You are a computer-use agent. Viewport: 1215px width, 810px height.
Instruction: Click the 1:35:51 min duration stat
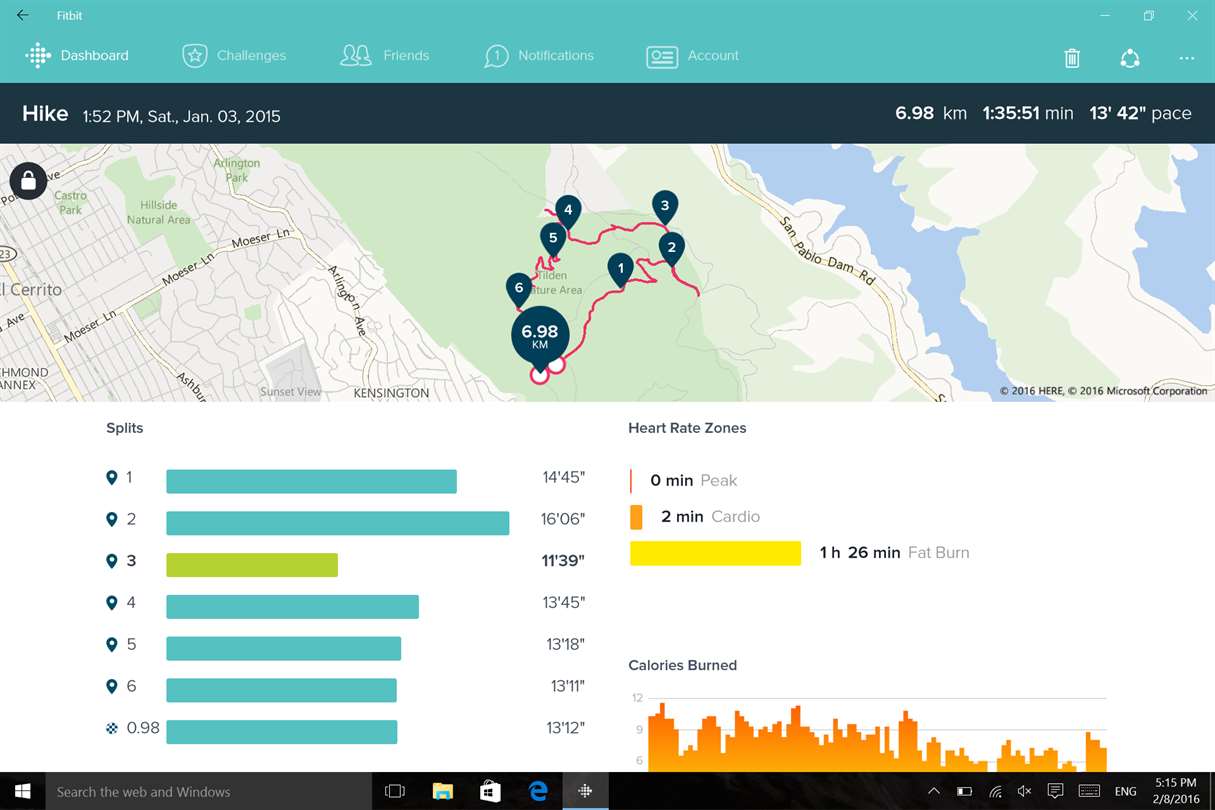[1028, 113]
